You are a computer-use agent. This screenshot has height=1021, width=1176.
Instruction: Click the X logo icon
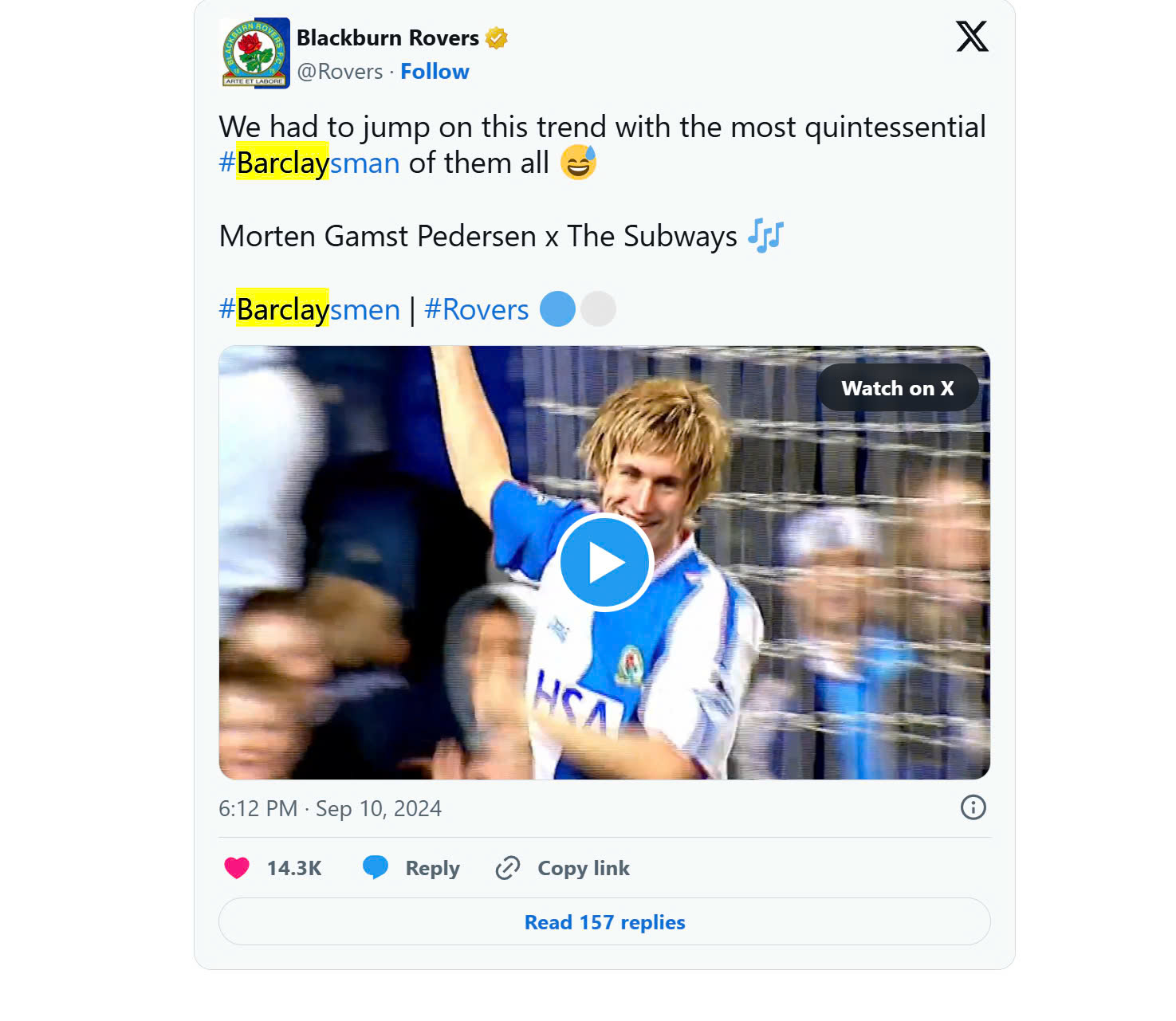[972, 37]
